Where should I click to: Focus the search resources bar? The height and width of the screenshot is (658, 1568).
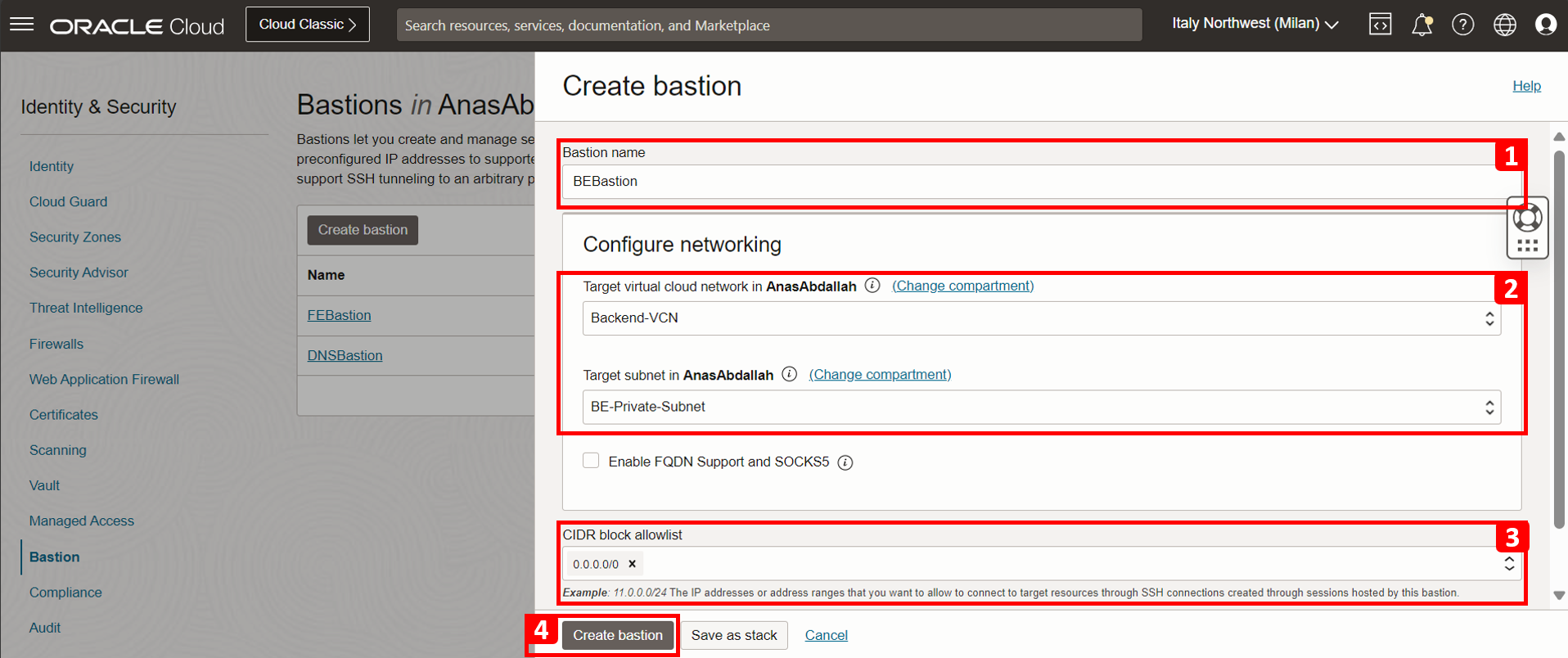coord(769,25)
